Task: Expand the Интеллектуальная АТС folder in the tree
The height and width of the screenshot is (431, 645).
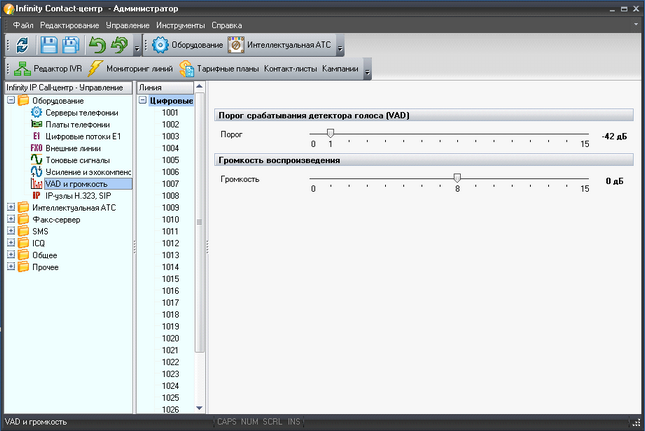Action: click(11, 207)
